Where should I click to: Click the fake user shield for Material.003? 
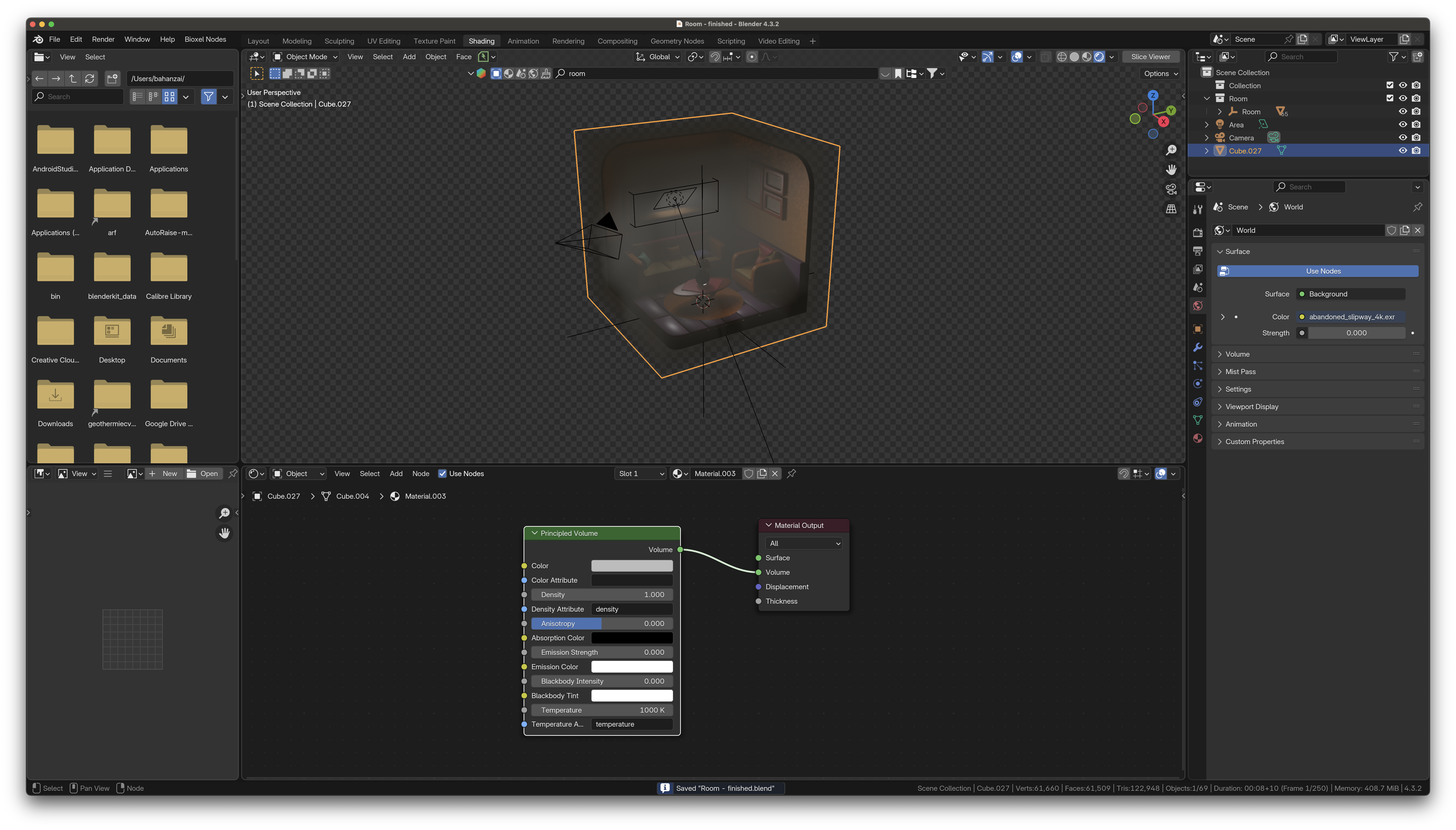749,474
